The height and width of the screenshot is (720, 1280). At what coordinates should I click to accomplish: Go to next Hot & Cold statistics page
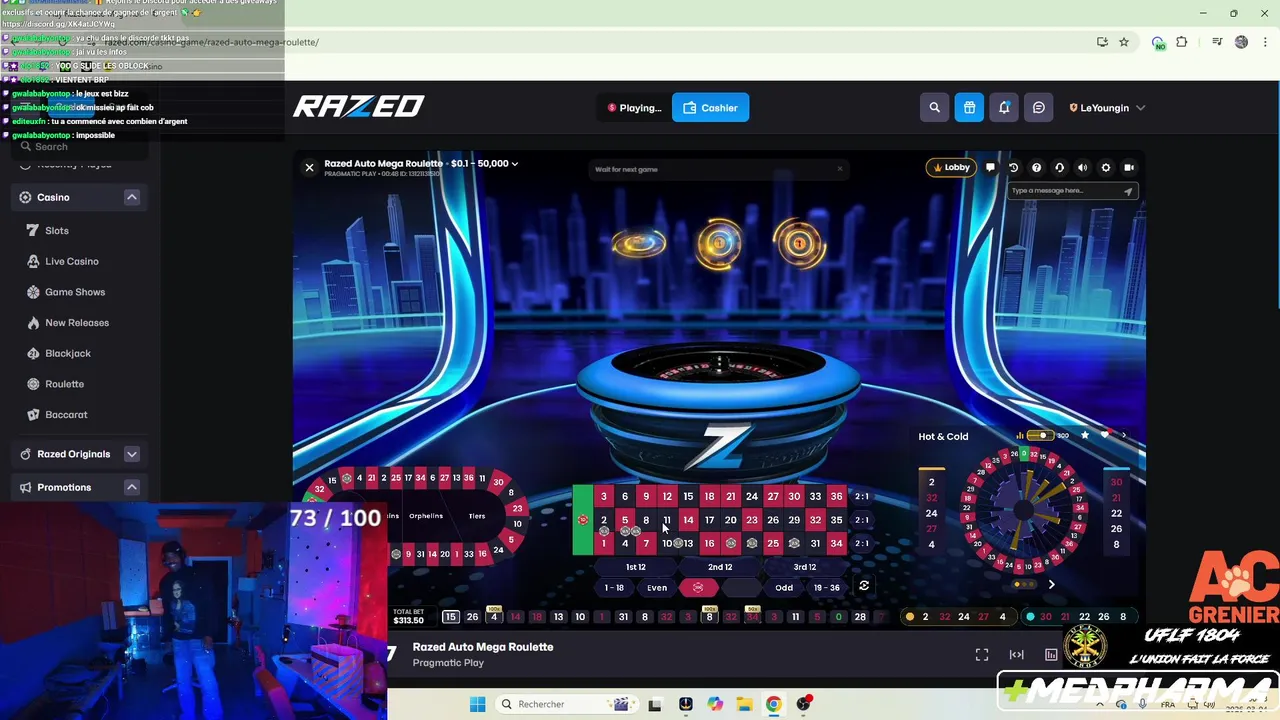click(1051, 585)
